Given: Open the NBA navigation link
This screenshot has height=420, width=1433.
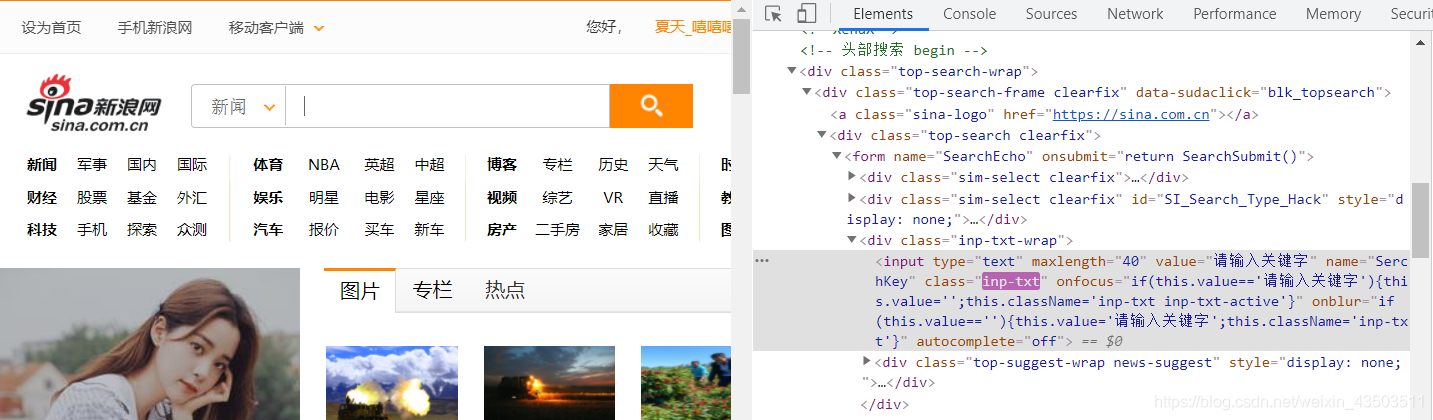Looking at the screenshot, I should tap(324, 165).
